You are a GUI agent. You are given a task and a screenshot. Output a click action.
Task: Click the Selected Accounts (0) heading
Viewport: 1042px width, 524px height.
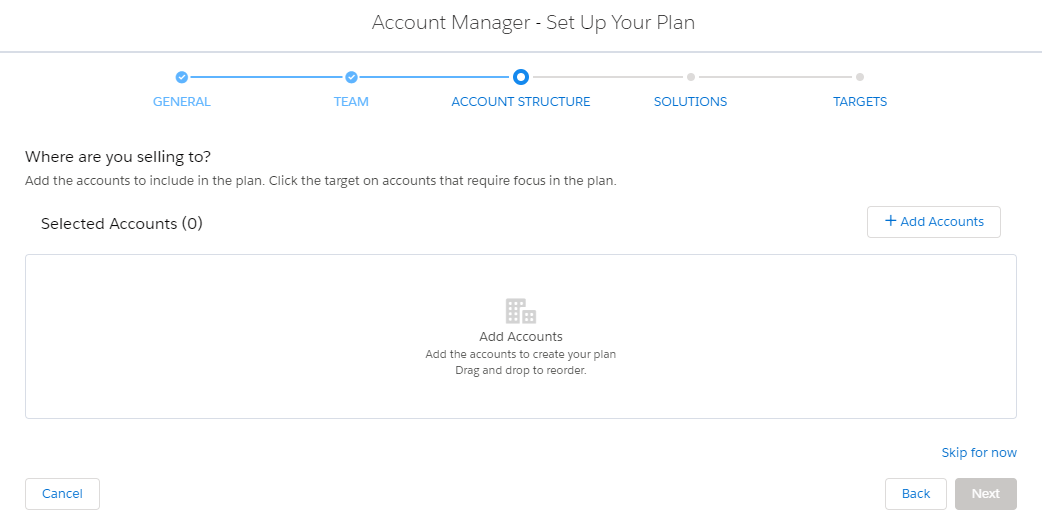point(122,224)
